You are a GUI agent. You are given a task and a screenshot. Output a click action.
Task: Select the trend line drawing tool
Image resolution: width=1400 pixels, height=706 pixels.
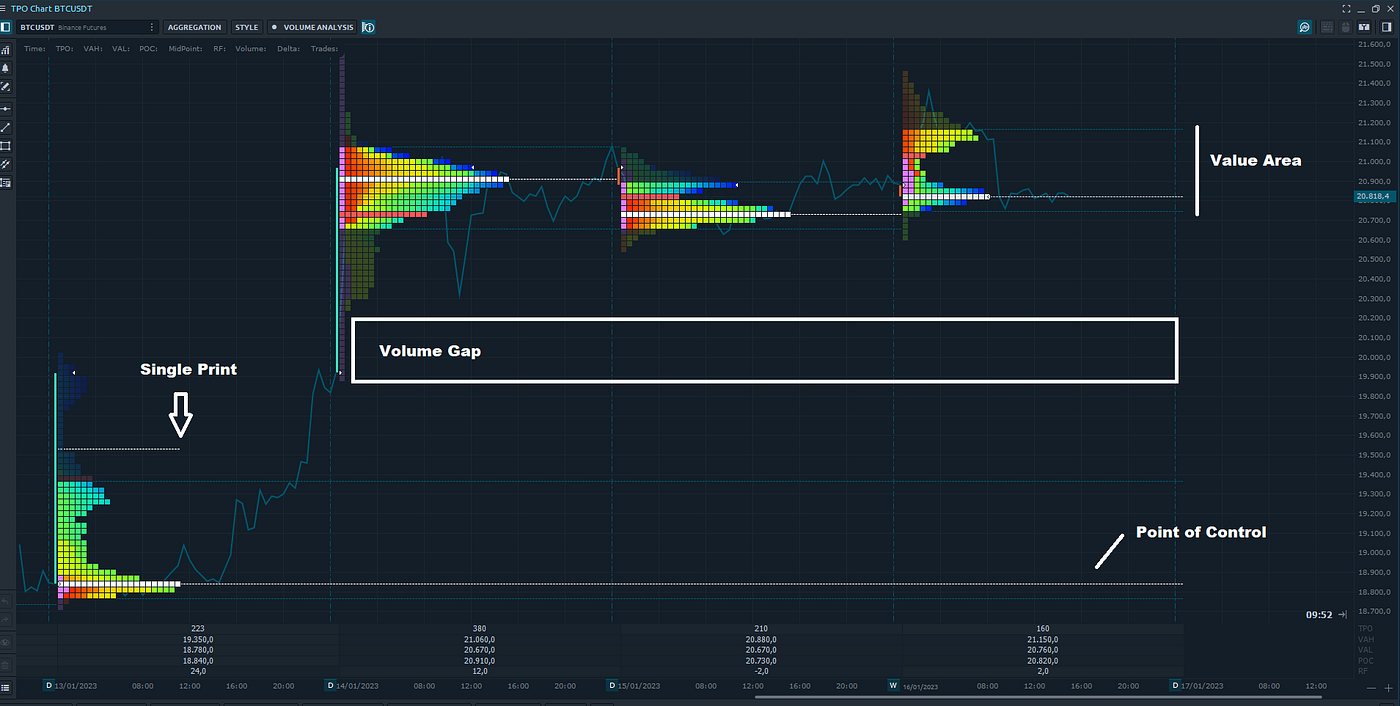pyautogui.click(x=6, y=127)
